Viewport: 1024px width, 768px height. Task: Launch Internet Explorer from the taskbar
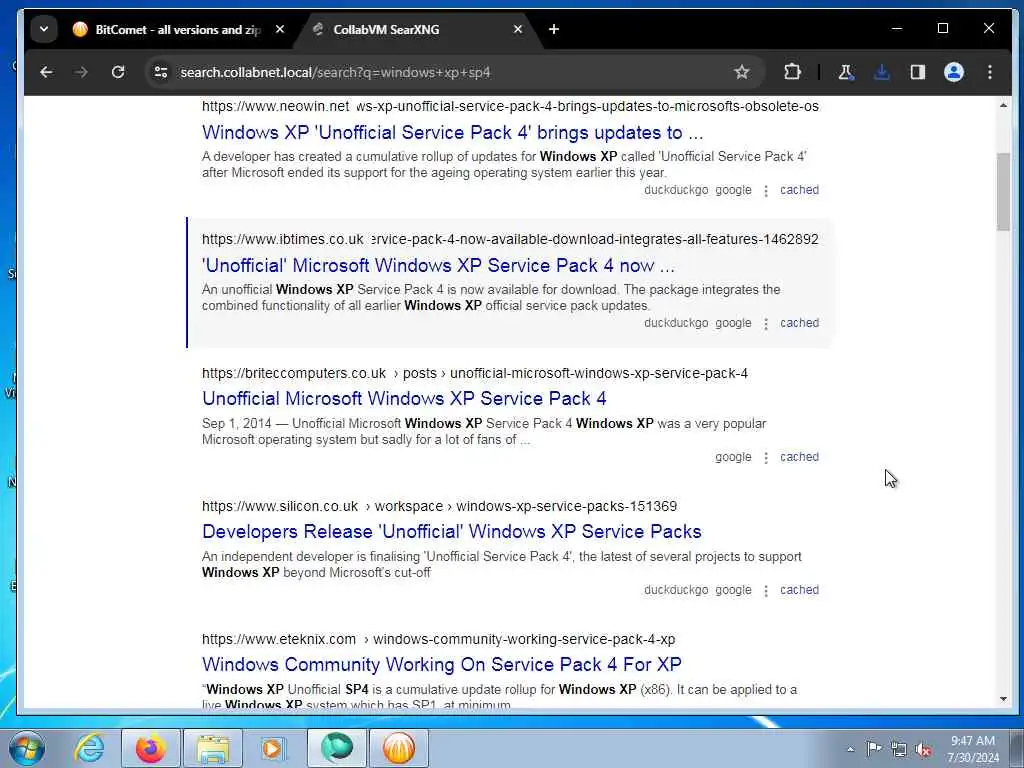(x=88, y=748)
